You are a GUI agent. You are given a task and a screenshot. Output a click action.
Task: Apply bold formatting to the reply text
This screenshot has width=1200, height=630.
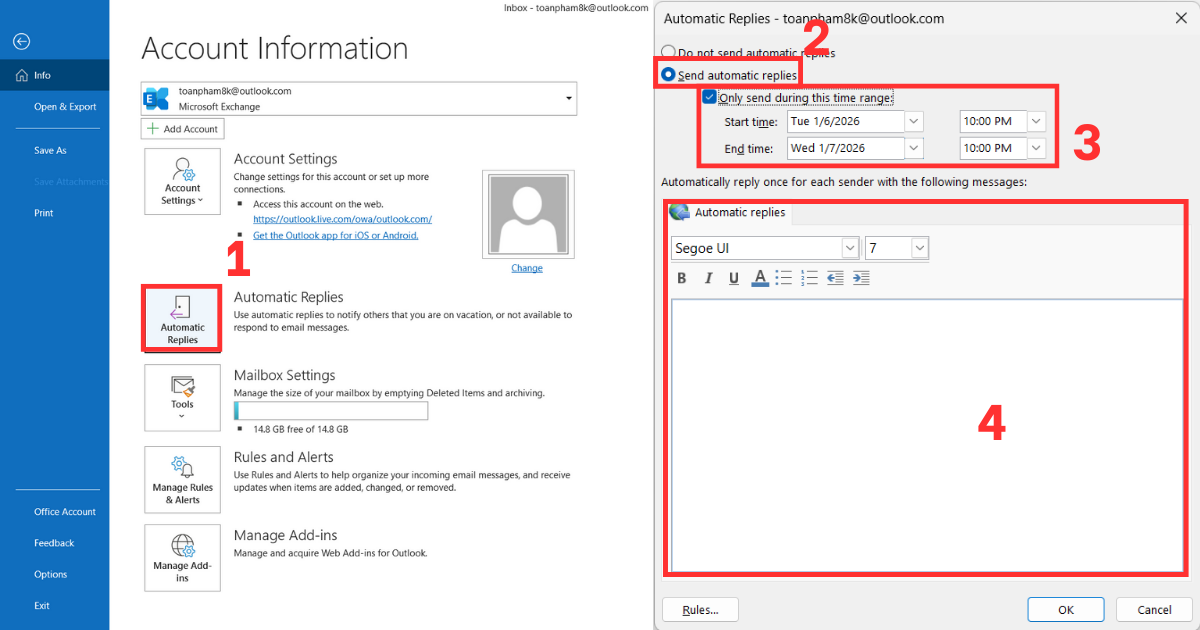(x=682, y=278)
